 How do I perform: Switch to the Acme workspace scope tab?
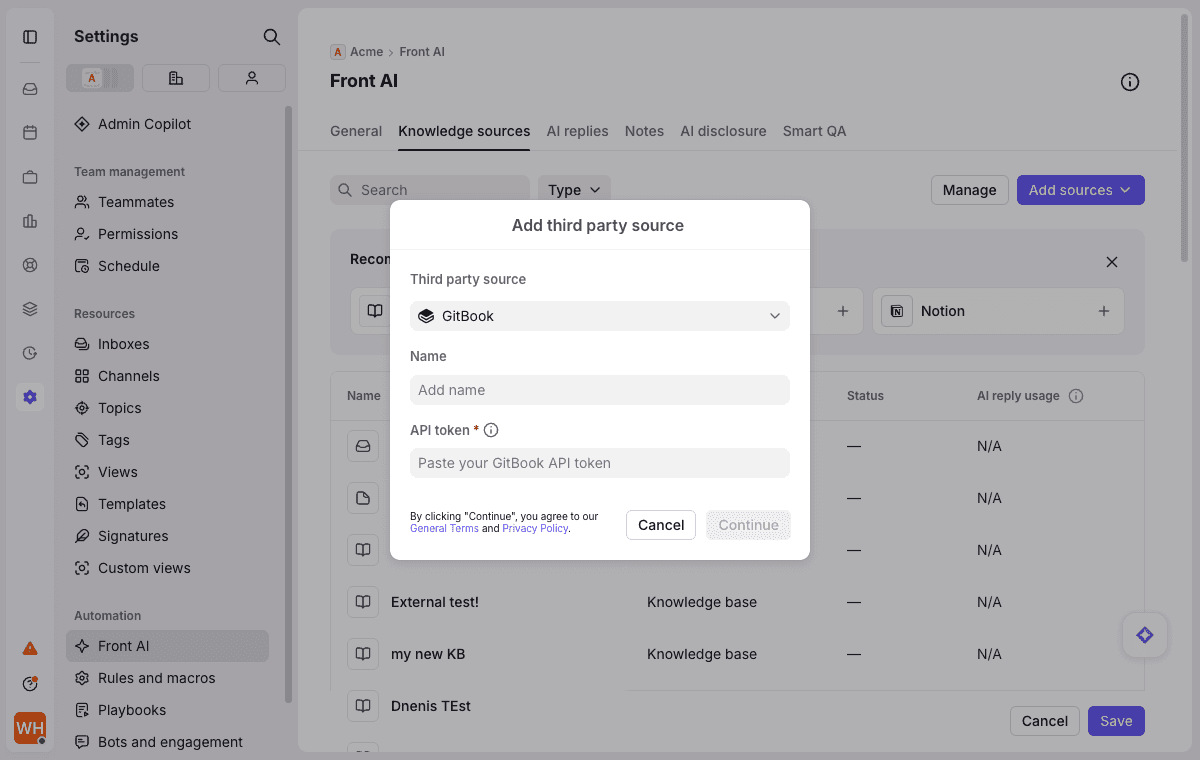click(x=100, y=78)
